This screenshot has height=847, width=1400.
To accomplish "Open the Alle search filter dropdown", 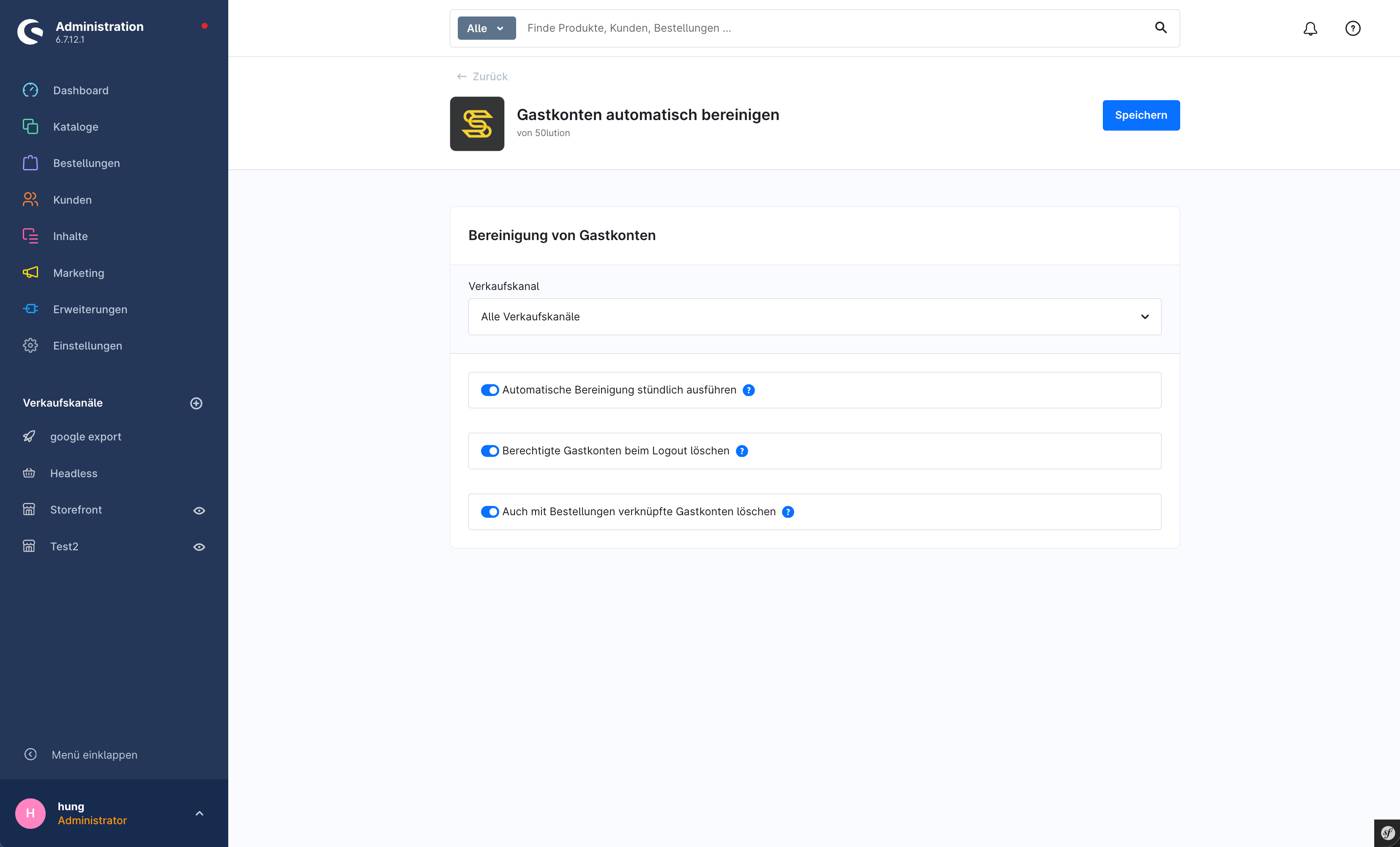I will pos(487,28).
